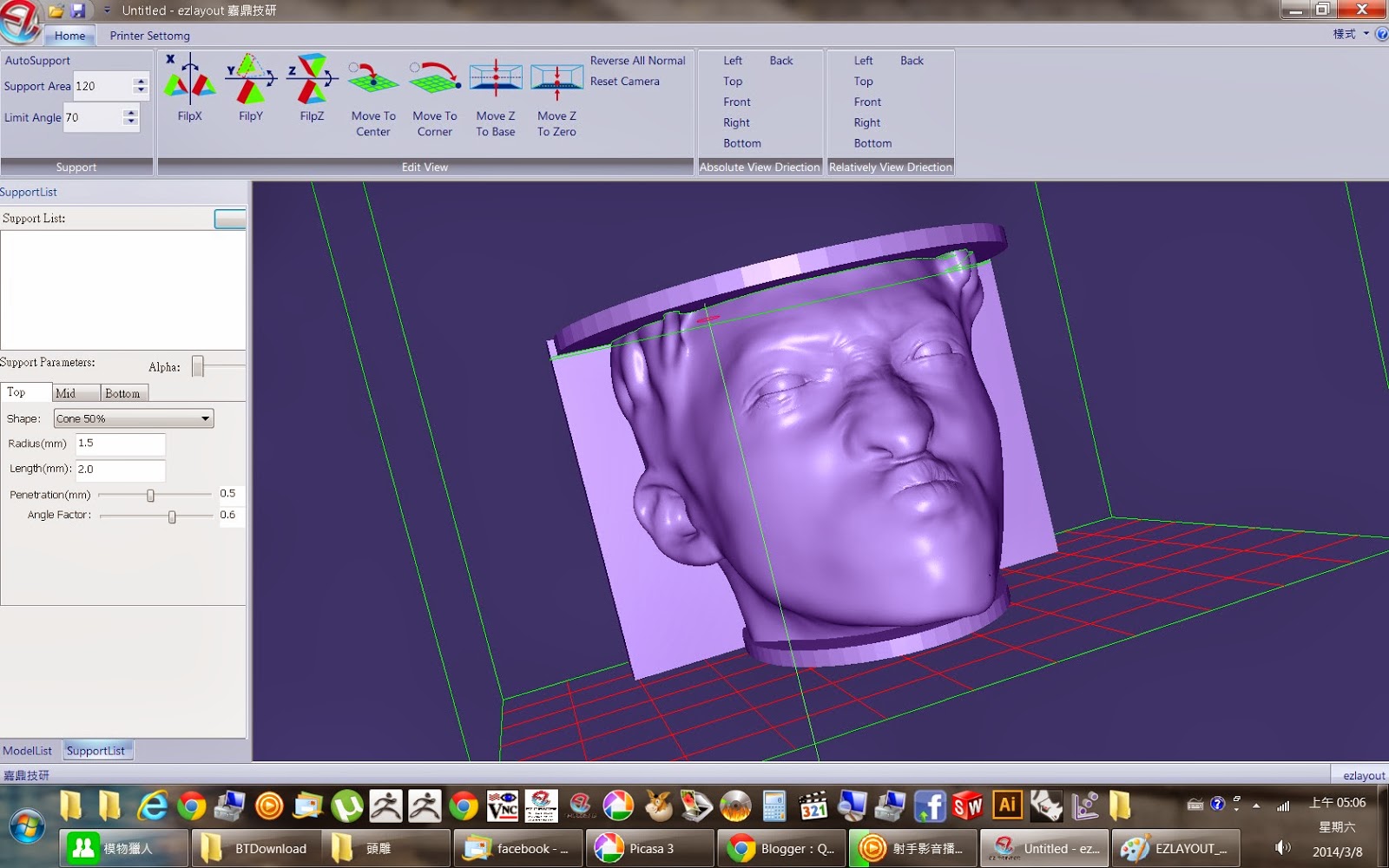Image resolution: width=1389 pixels, height=868 pixels.
Task: Launch Adobe Illustrator from the taskbar
Action: coord(1007,806)
